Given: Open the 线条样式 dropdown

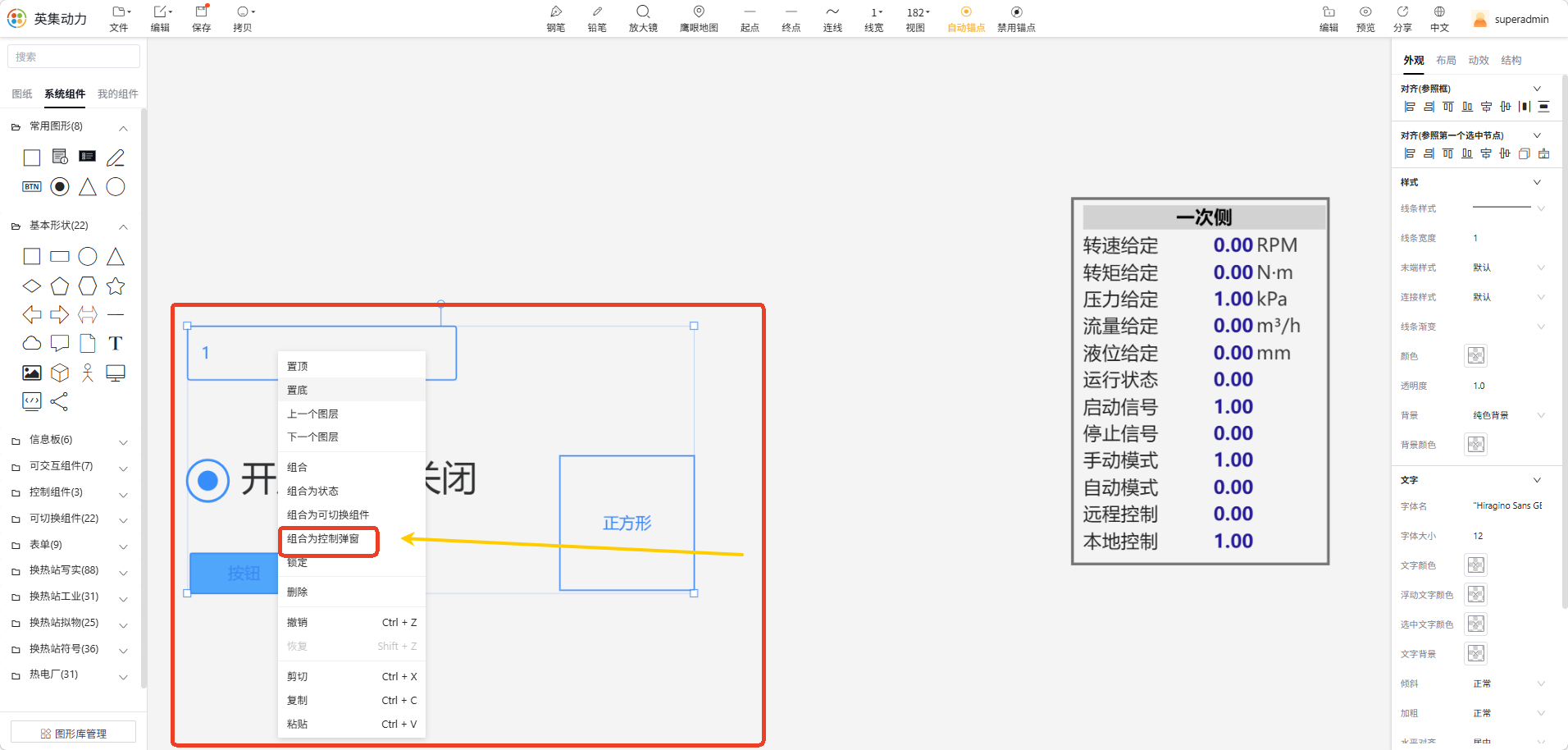Looking at the screenshot, I should coord(1509,208).
